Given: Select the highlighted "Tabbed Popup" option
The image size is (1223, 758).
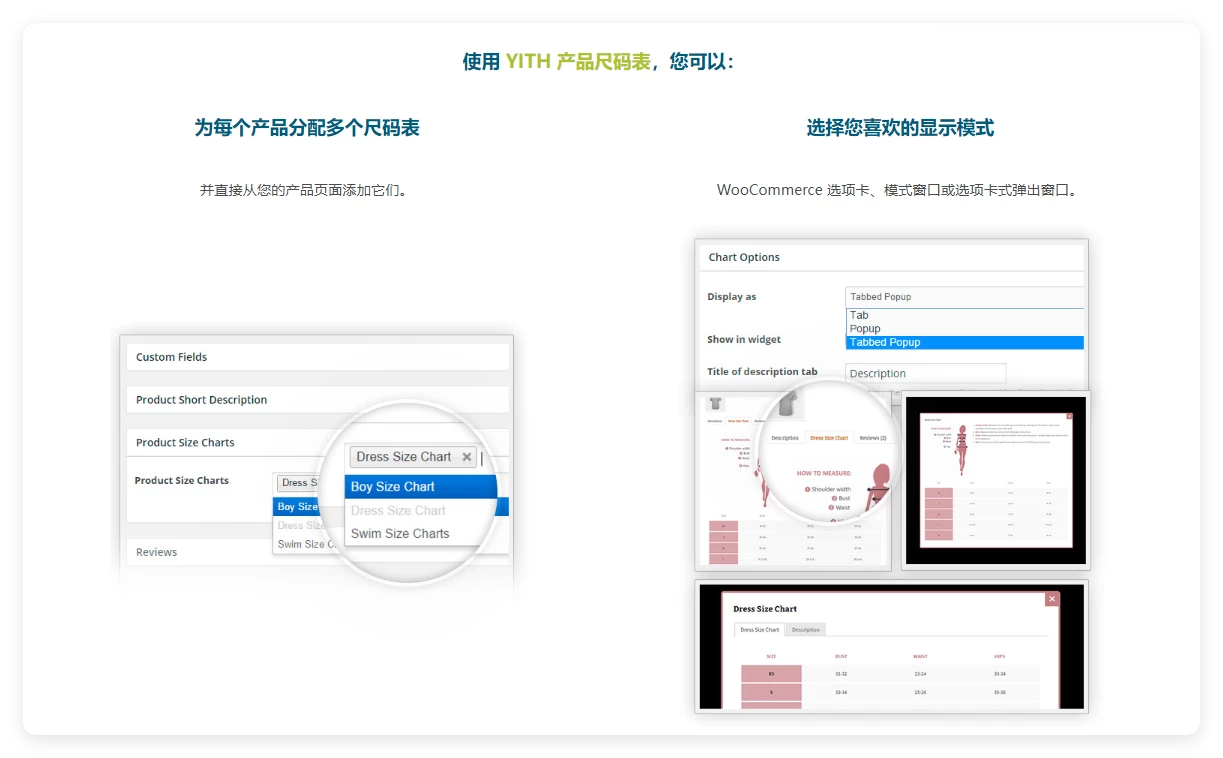Looking at the screenshot, I should pos(884,342).
